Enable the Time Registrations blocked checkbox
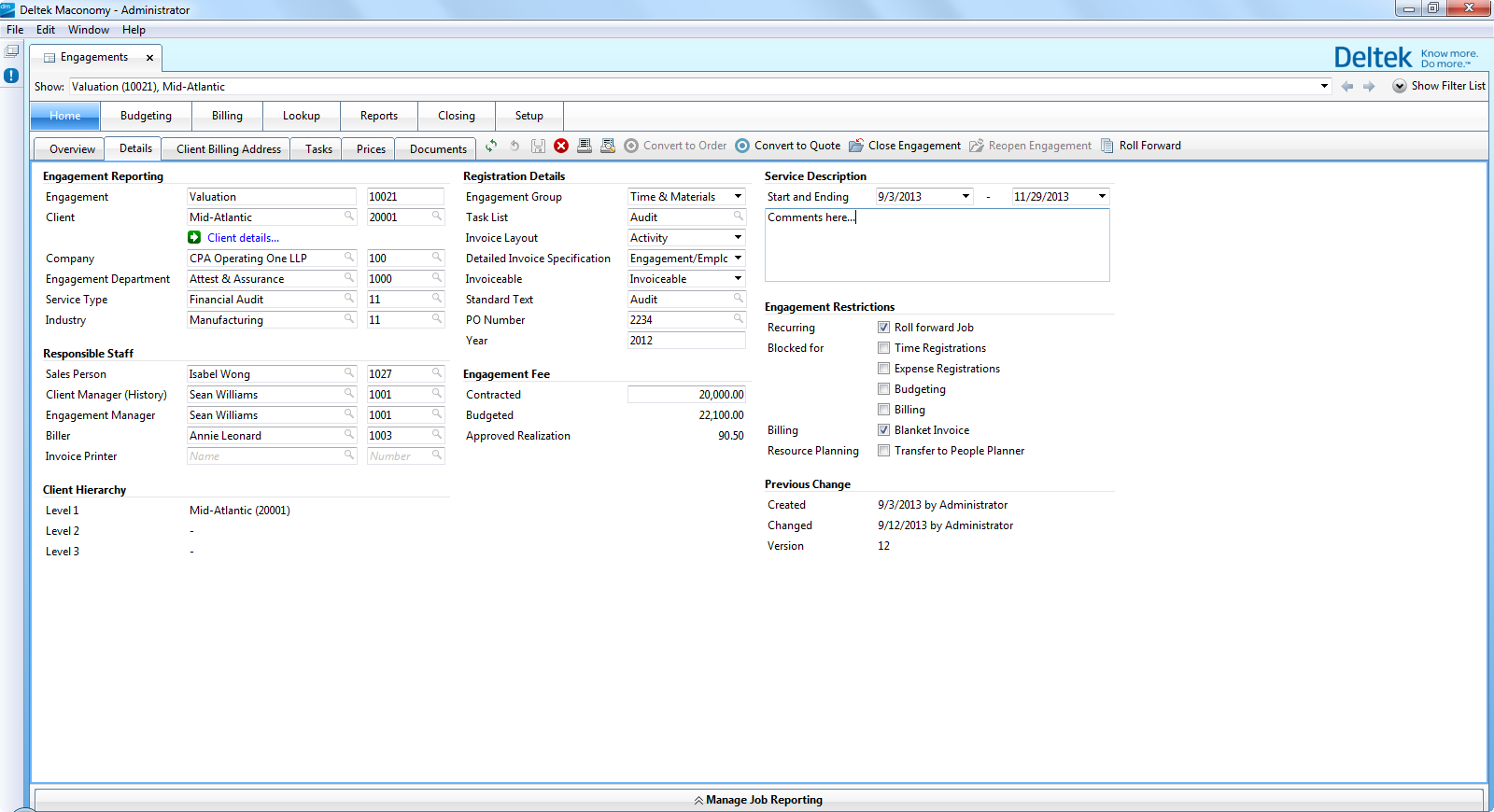 (x=883, y=348)
